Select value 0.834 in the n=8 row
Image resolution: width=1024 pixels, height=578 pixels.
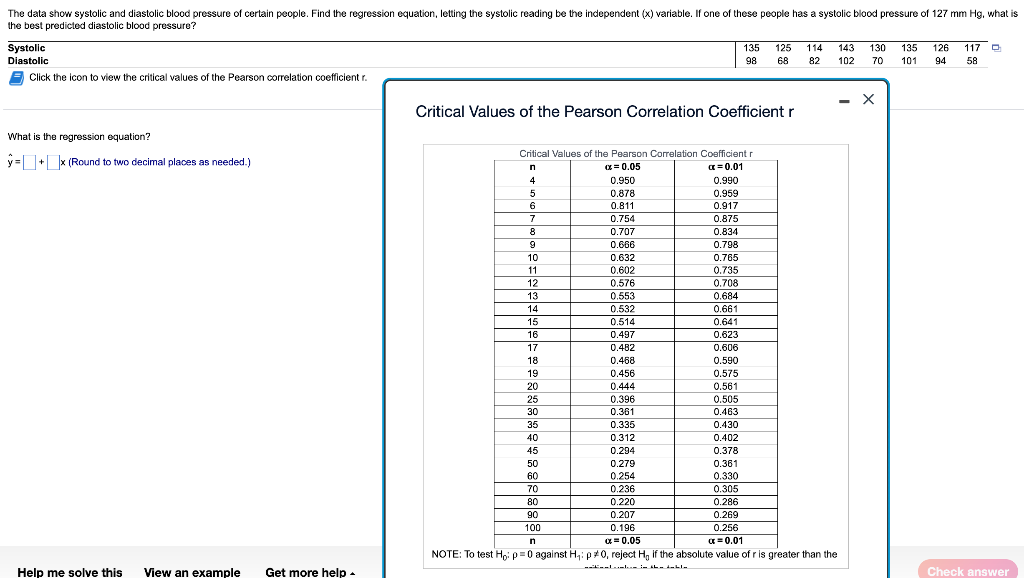(x=726, y=232)
